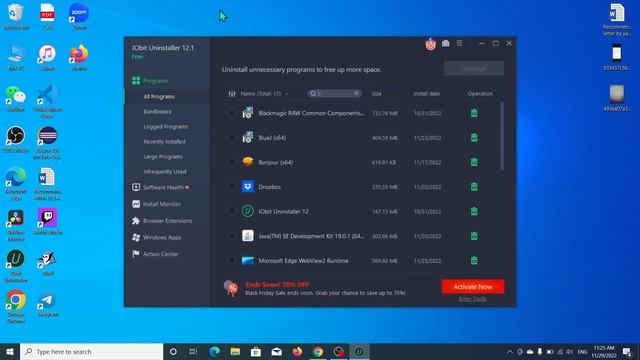Click the uninstall trash icon for Bluej (x64)

point(474,138)
